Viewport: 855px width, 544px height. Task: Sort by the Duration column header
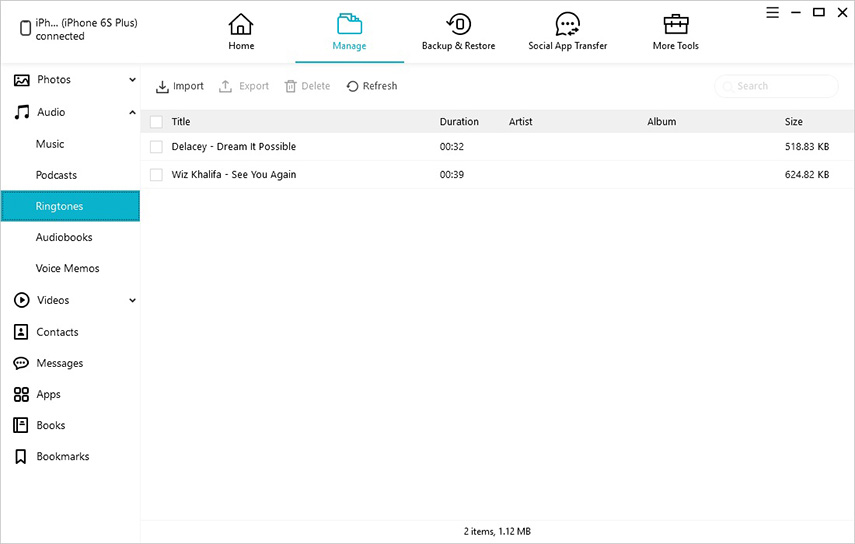tap(459, 122)
